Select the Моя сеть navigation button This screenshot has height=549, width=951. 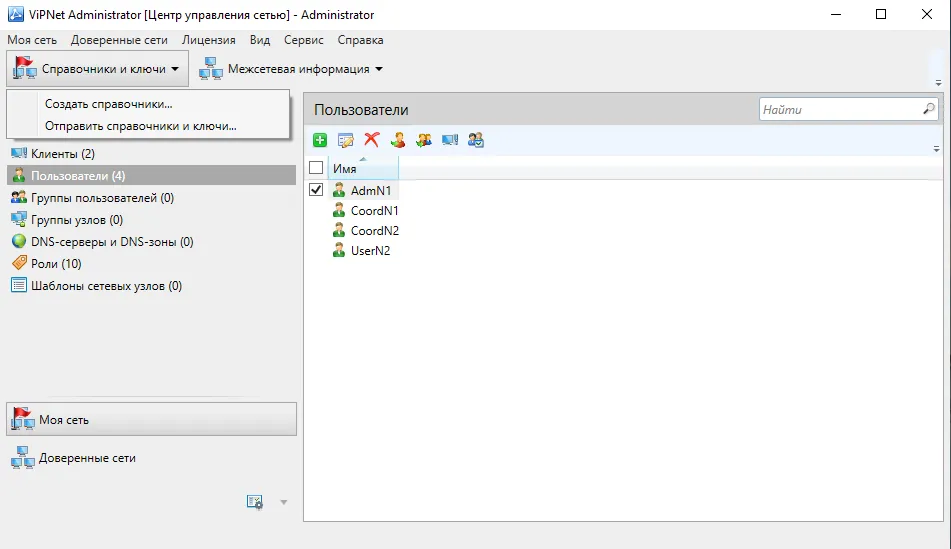152,419
